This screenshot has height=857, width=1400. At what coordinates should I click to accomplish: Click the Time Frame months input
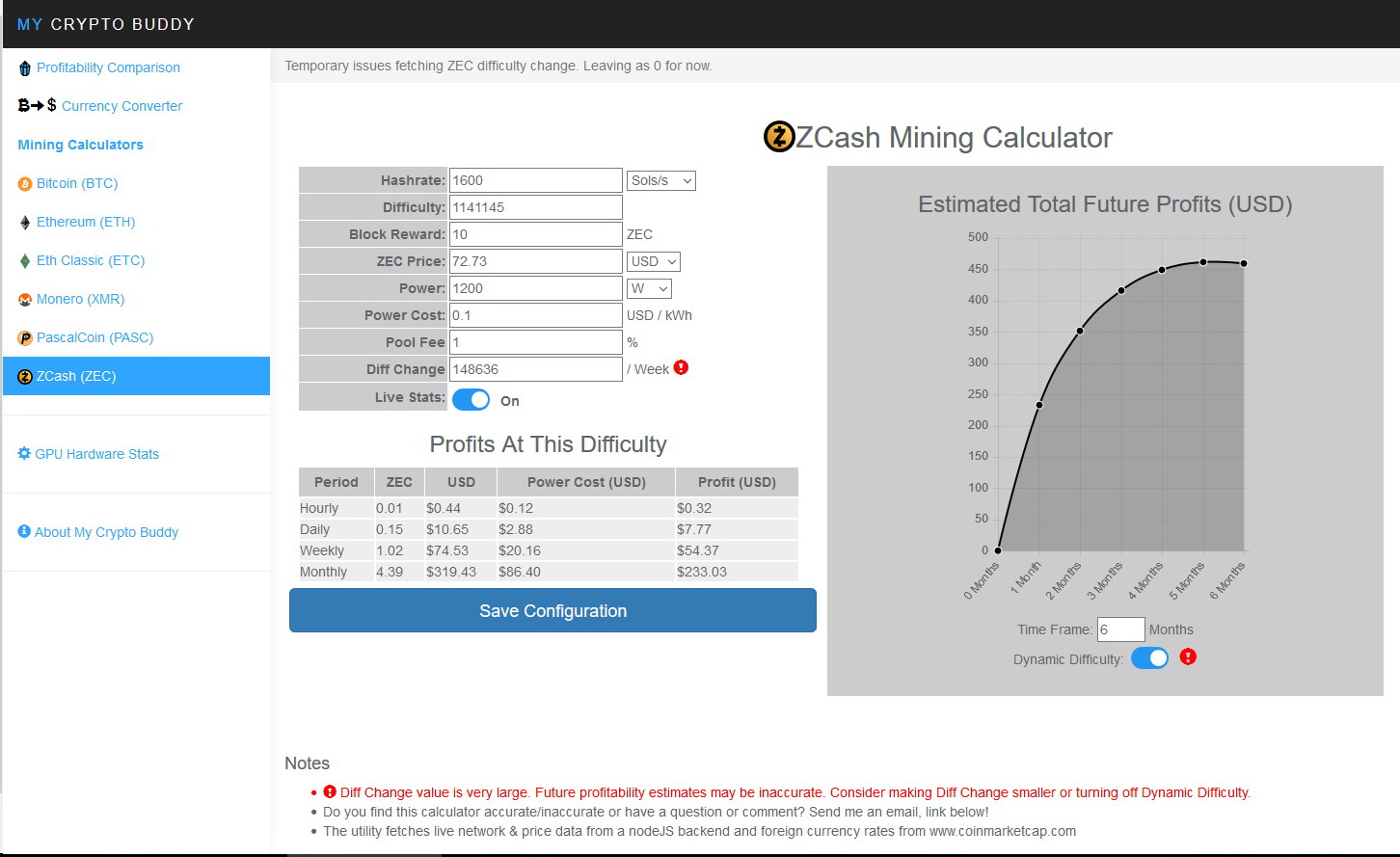point(1120,629)
